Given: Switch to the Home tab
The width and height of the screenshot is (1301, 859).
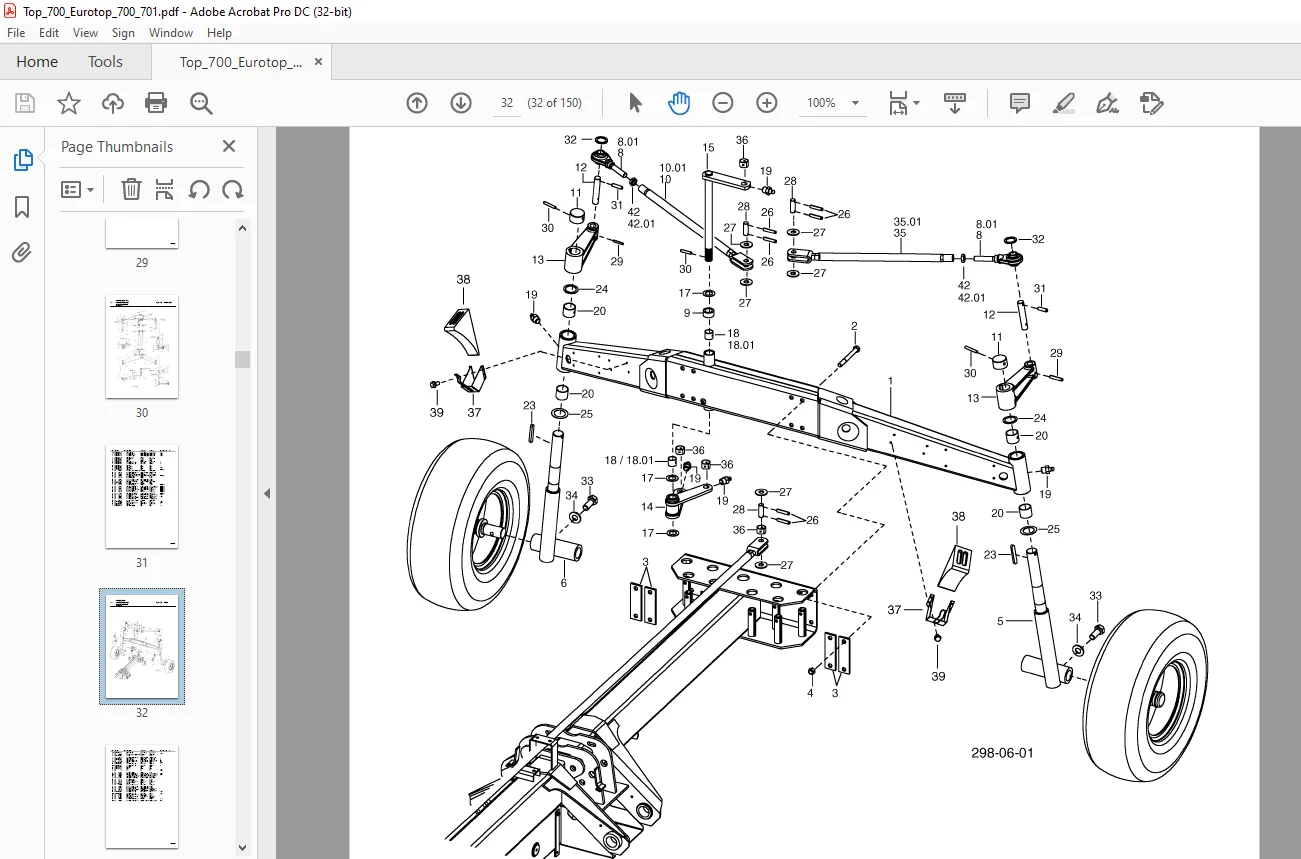Looking at the screenshot, I should pyautogui.click(x=37, y=62).
